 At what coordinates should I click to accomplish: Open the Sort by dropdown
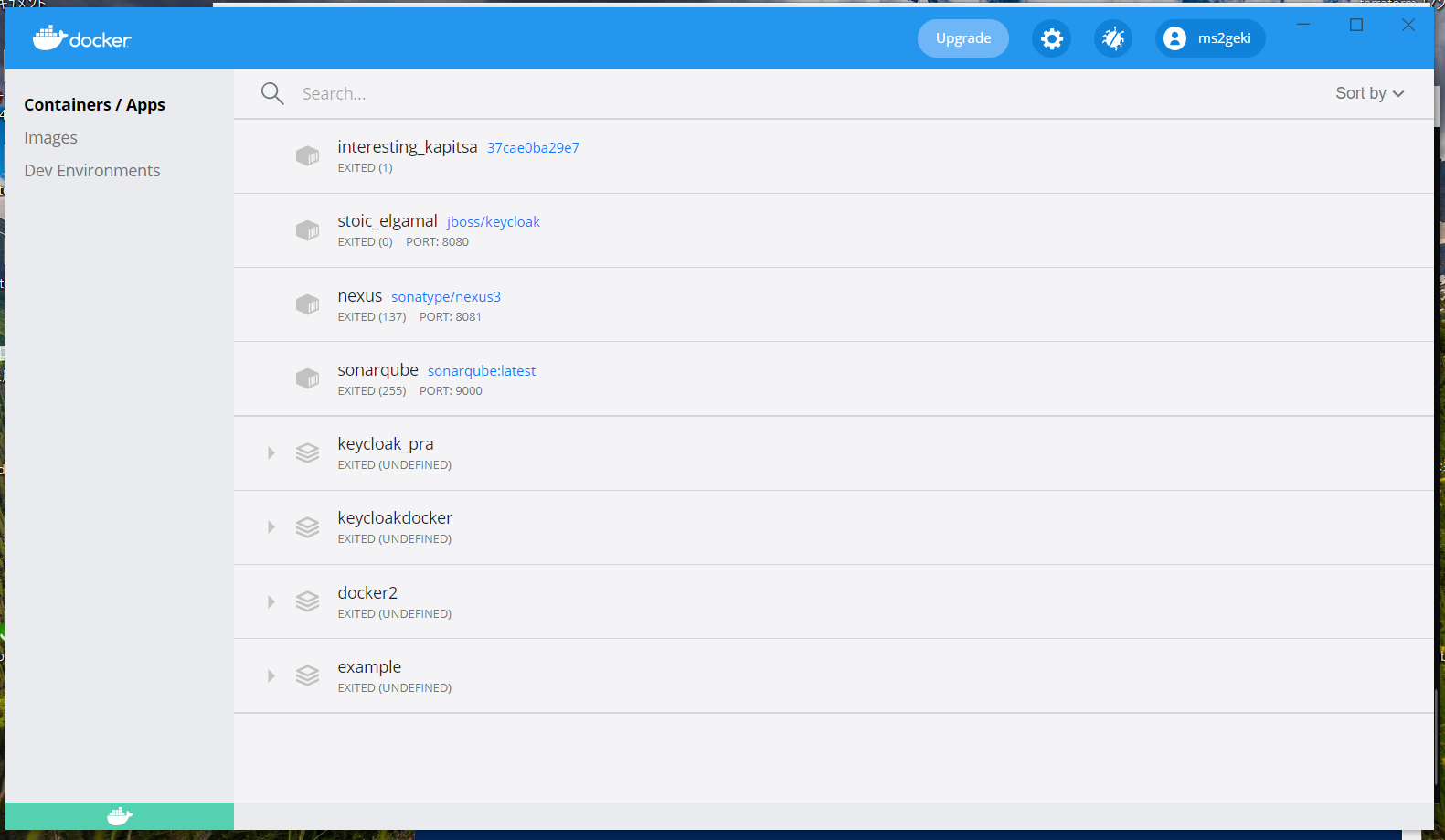pos(1369,93)
